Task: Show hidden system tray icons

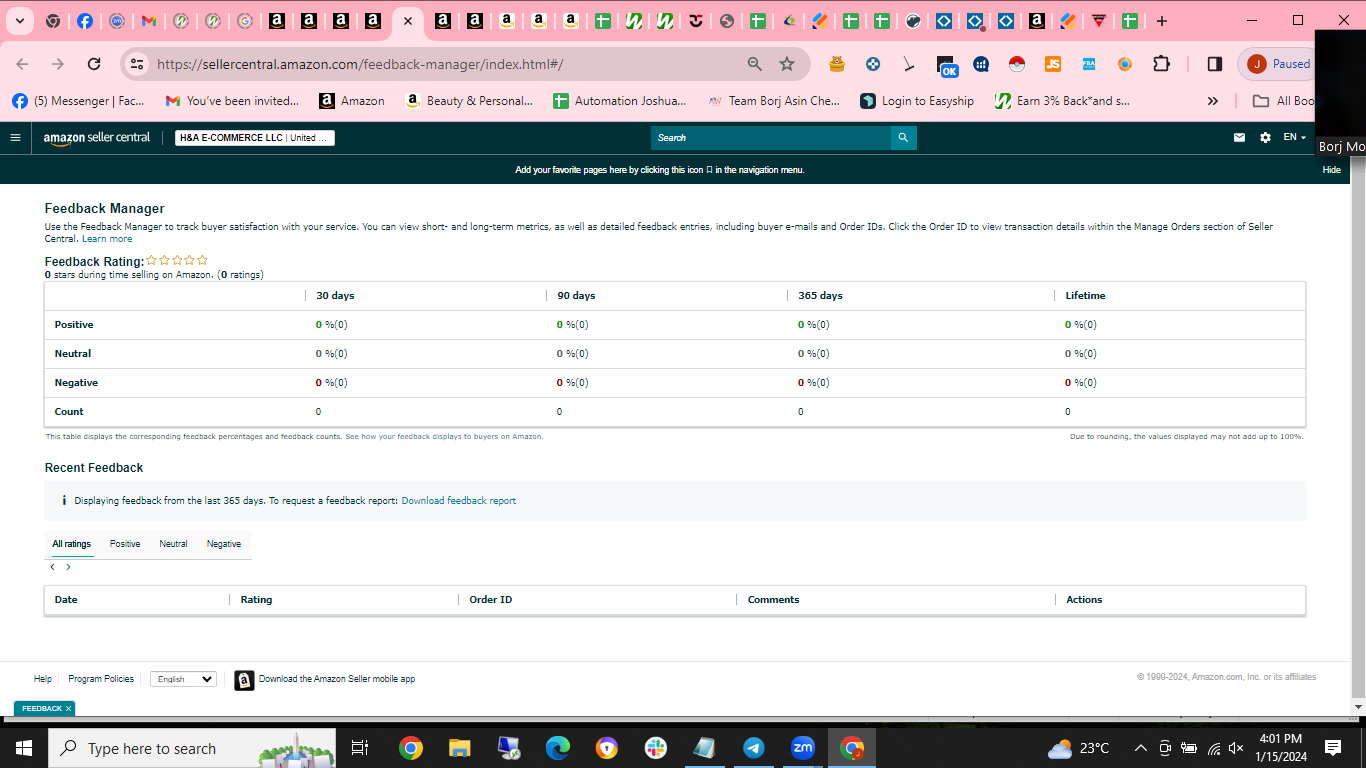Action: pos(1140,748)
